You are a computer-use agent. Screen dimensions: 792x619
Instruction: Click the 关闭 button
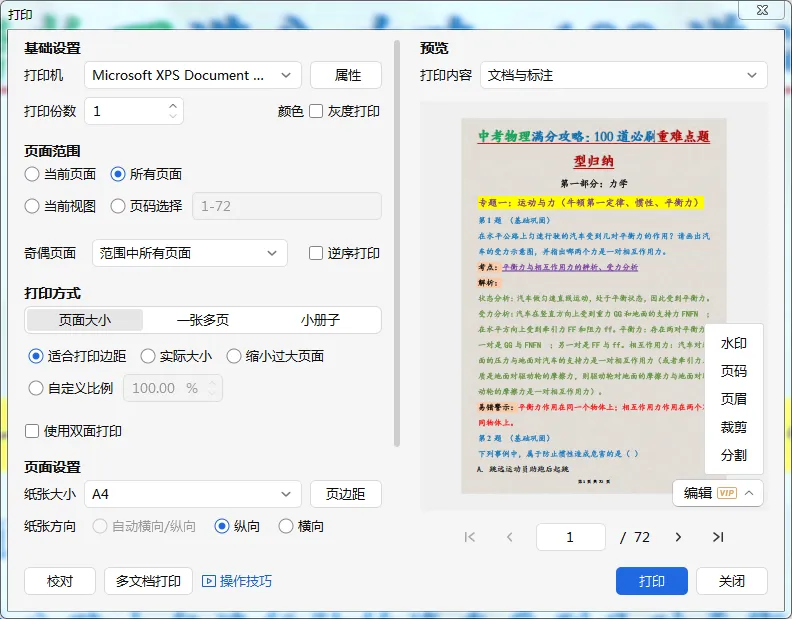point(732,581)
